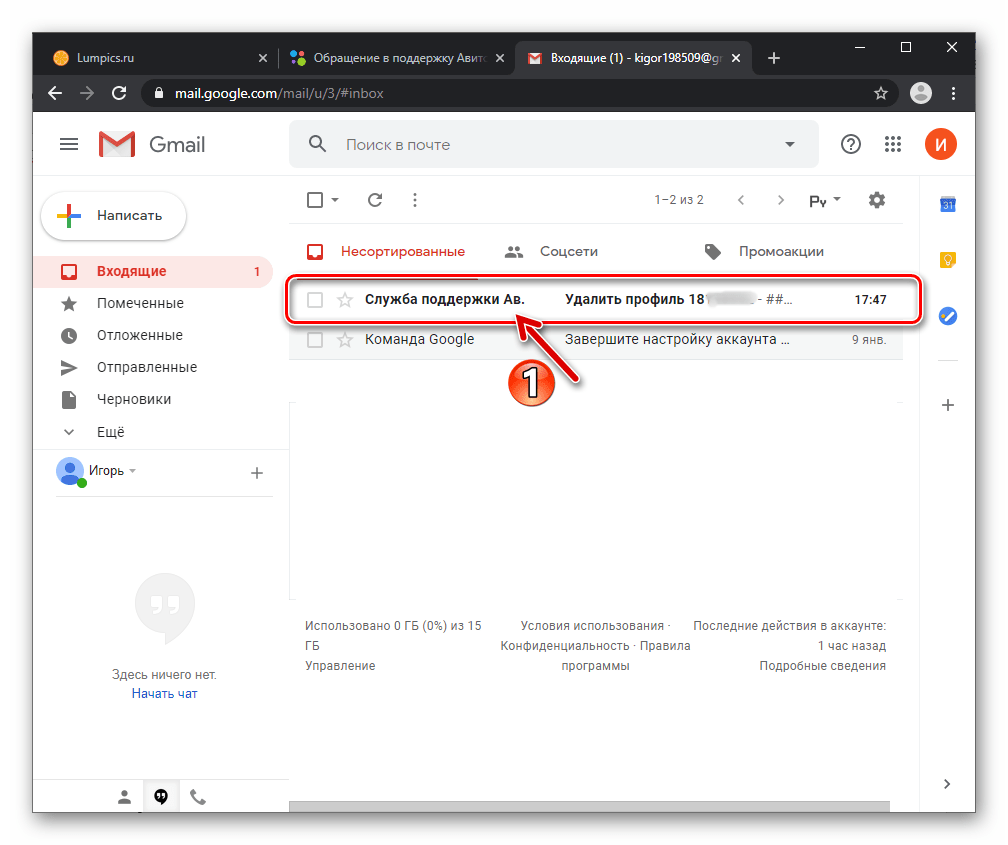
Task: Open the Chrome profile avatar icon
Action: [921, 93]
